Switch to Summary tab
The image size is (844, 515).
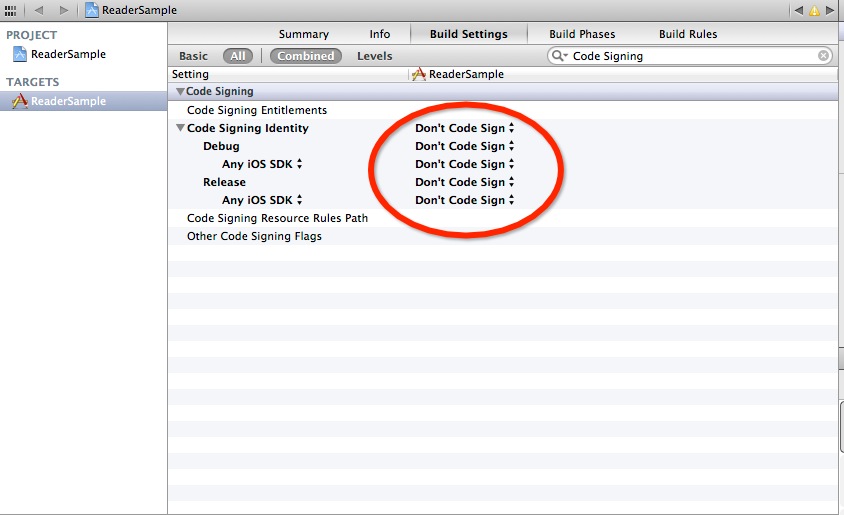[304, 34]
